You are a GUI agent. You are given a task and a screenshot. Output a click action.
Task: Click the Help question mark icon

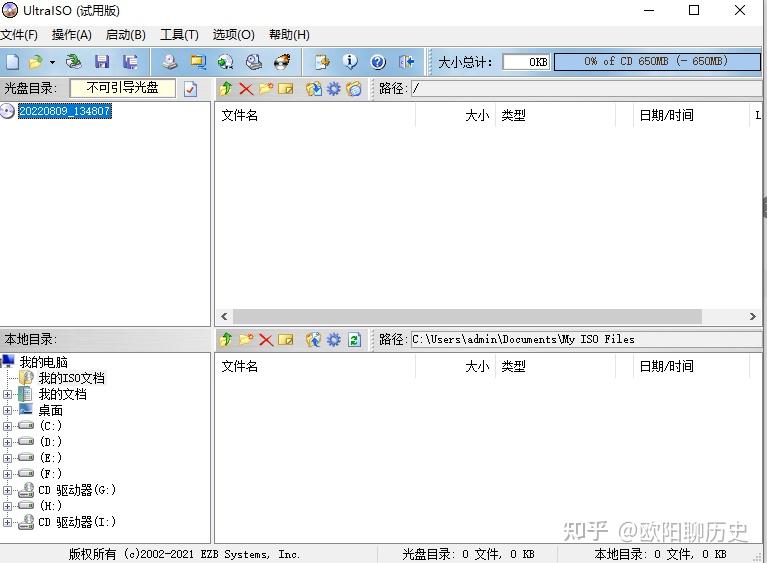(x=378, y=62)
